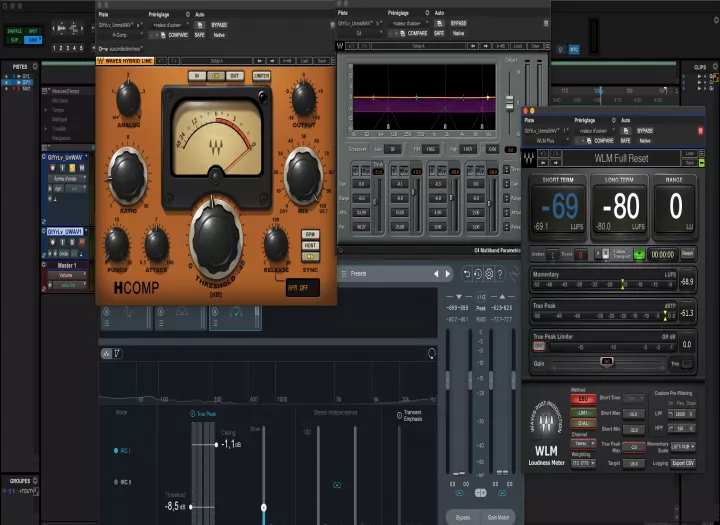Toggle Transient Emphasis power in Ozone
720x525 pixels.
(399, 416)
